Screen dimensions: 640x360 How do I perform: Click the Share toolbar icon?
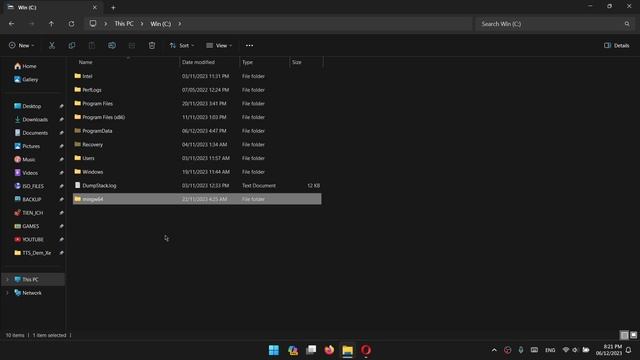click(x=132, y=45)
